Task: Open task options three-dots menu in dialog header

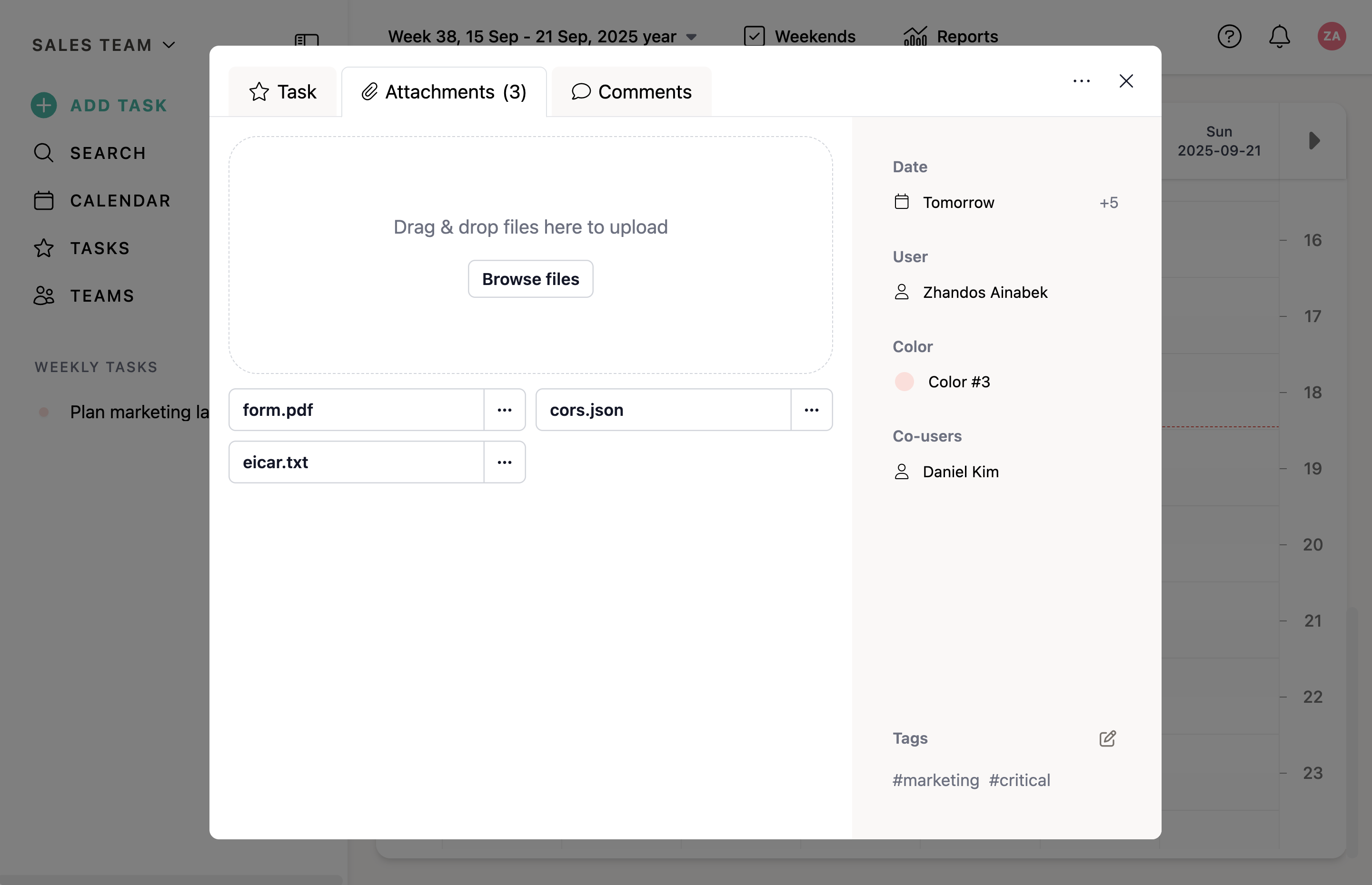Action: tap(1081, 81)
